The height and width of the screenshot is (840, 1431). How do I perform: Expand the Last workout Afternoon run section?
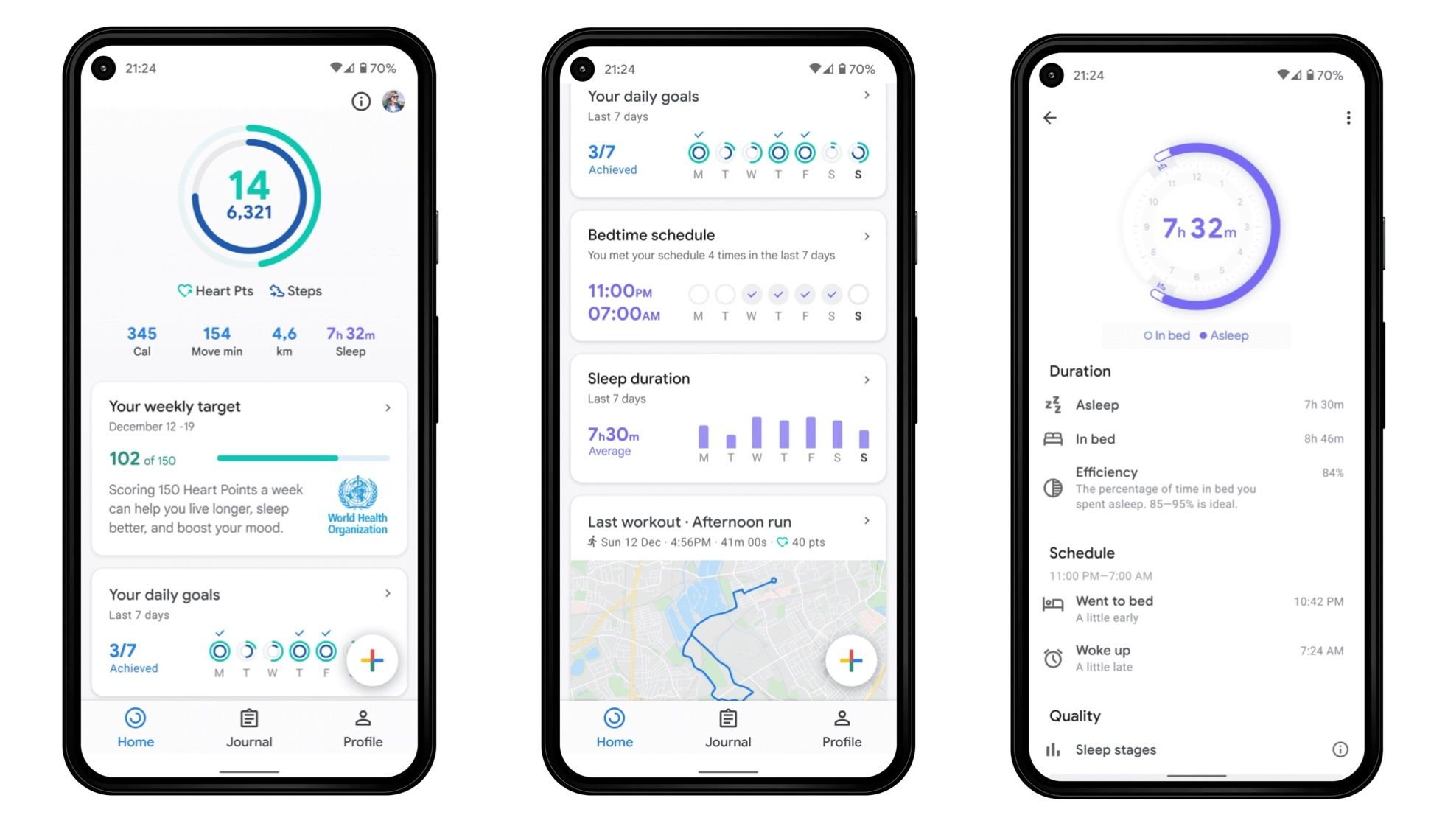coord(867,520)
